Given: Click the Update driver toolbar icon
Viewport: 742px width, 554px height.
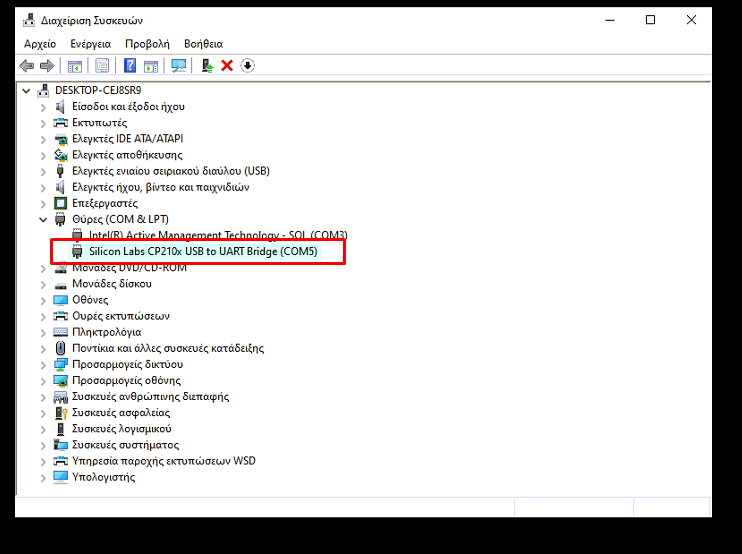Looking at the screenshot, I should tap(207, 66).
